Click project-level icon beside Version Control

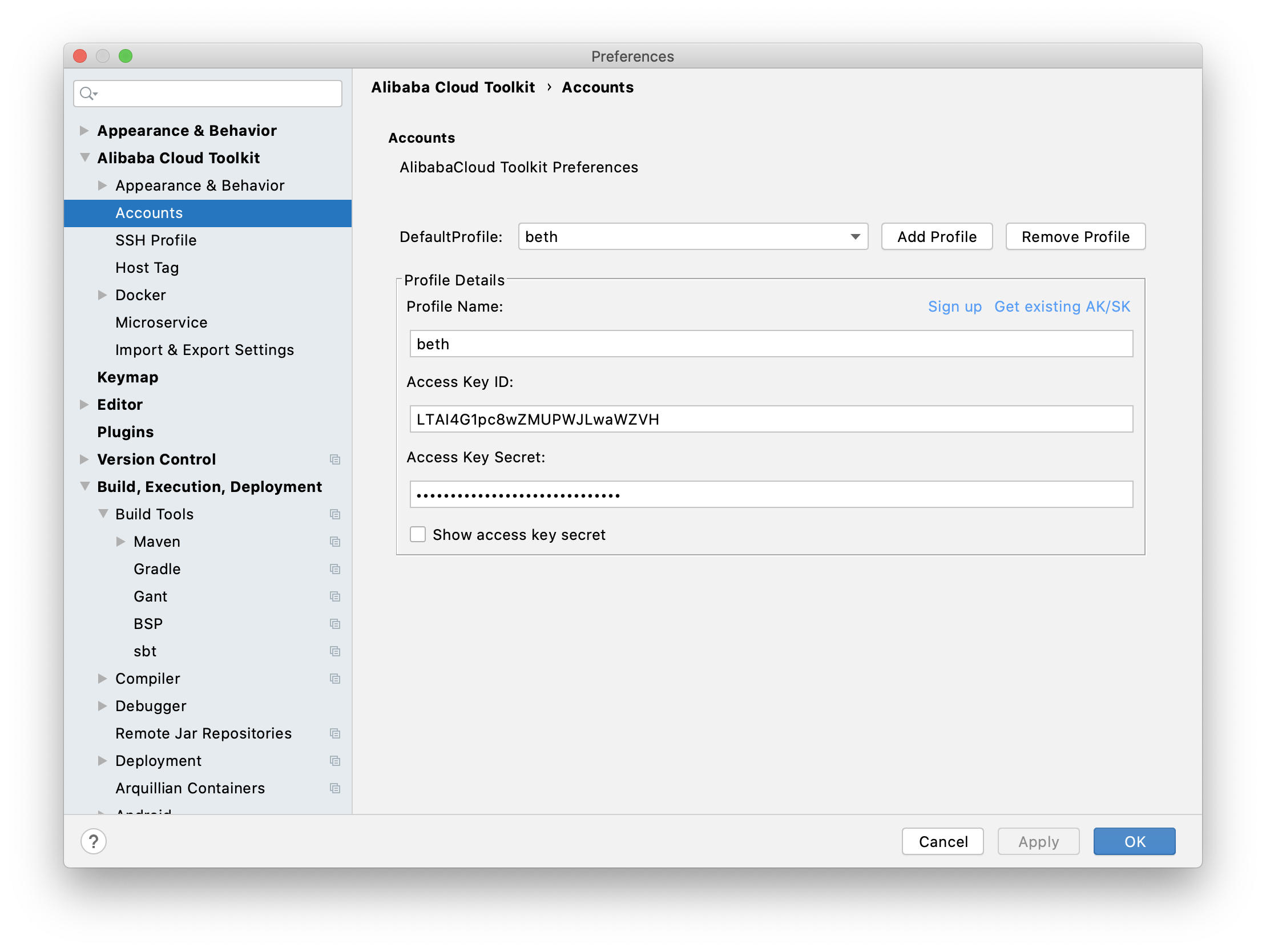point(335,459)
